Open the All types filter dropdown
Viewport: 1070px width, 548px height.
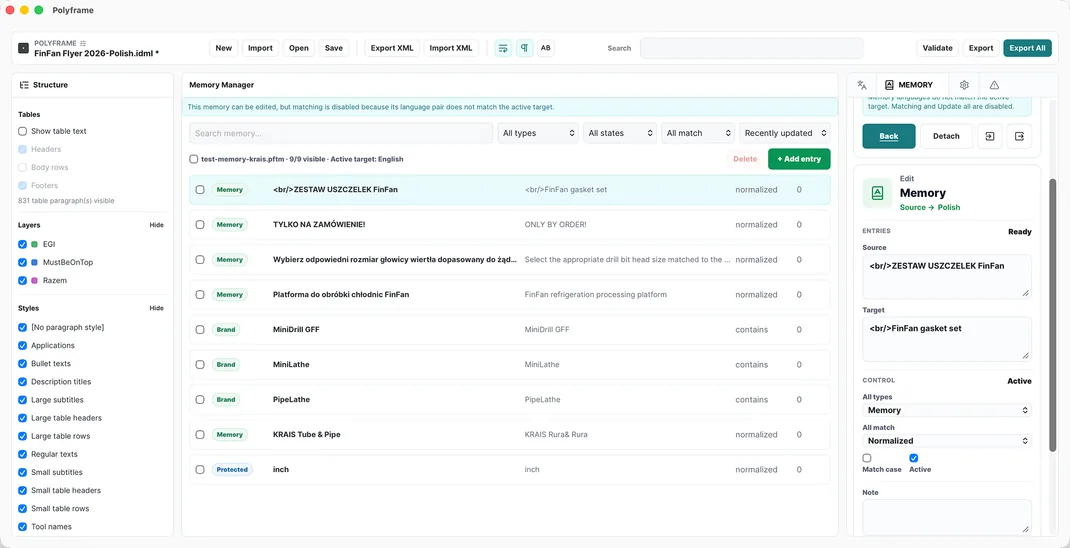(538, 133)
